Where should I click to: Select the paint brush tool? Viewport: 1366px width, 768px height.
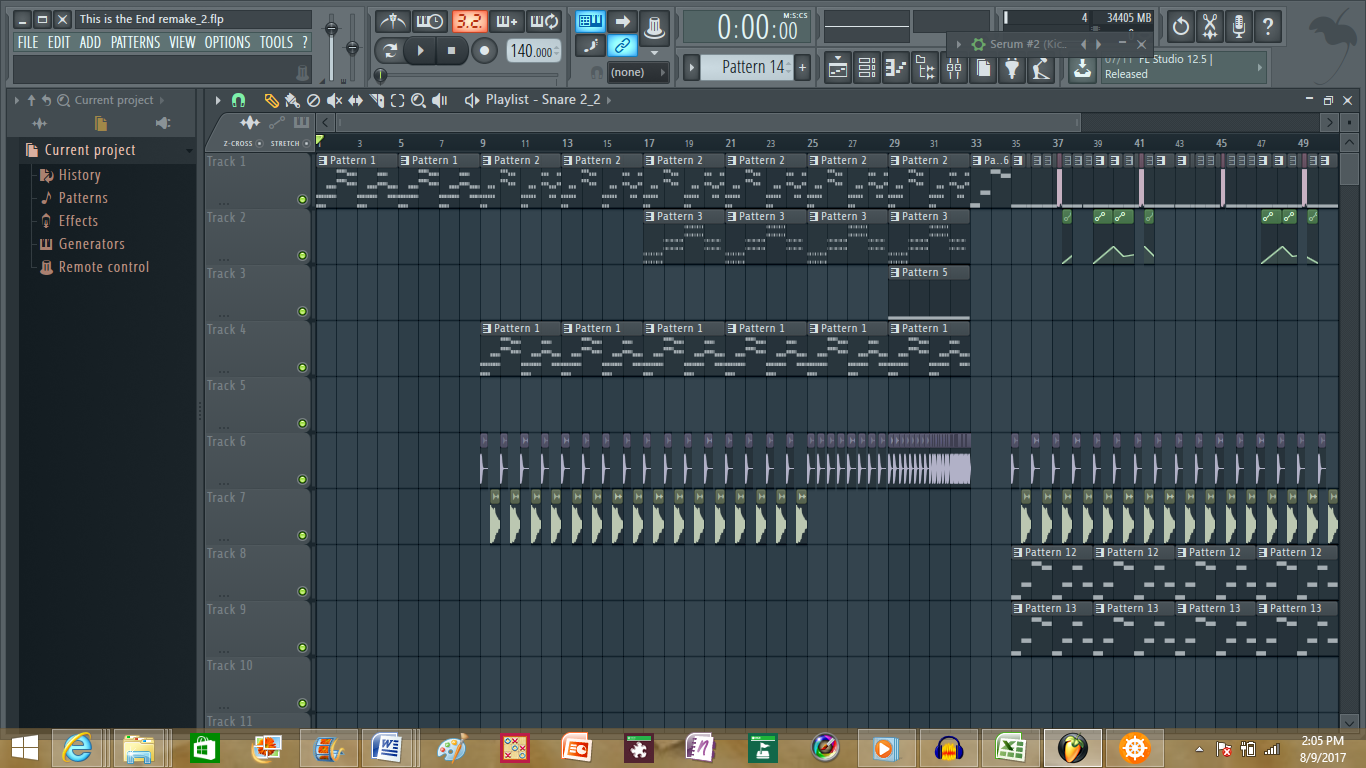pyautogui.click(x=292, y=100)
